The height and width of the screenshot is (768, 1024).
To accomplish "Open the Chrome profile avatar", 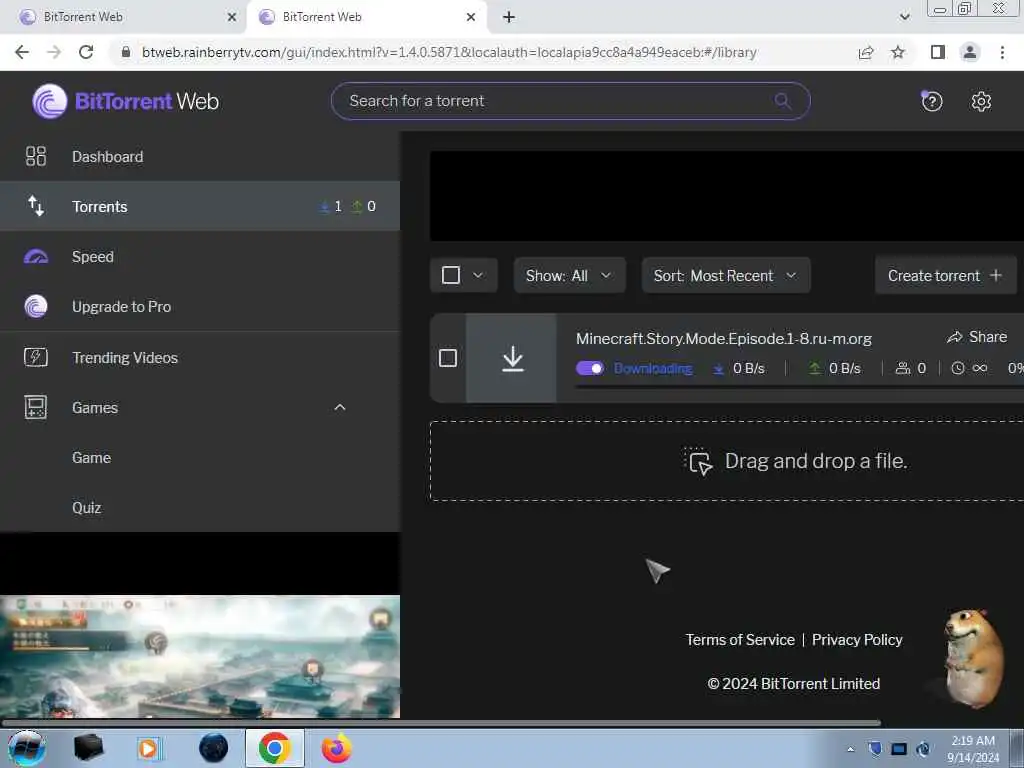I will (970, 52).
